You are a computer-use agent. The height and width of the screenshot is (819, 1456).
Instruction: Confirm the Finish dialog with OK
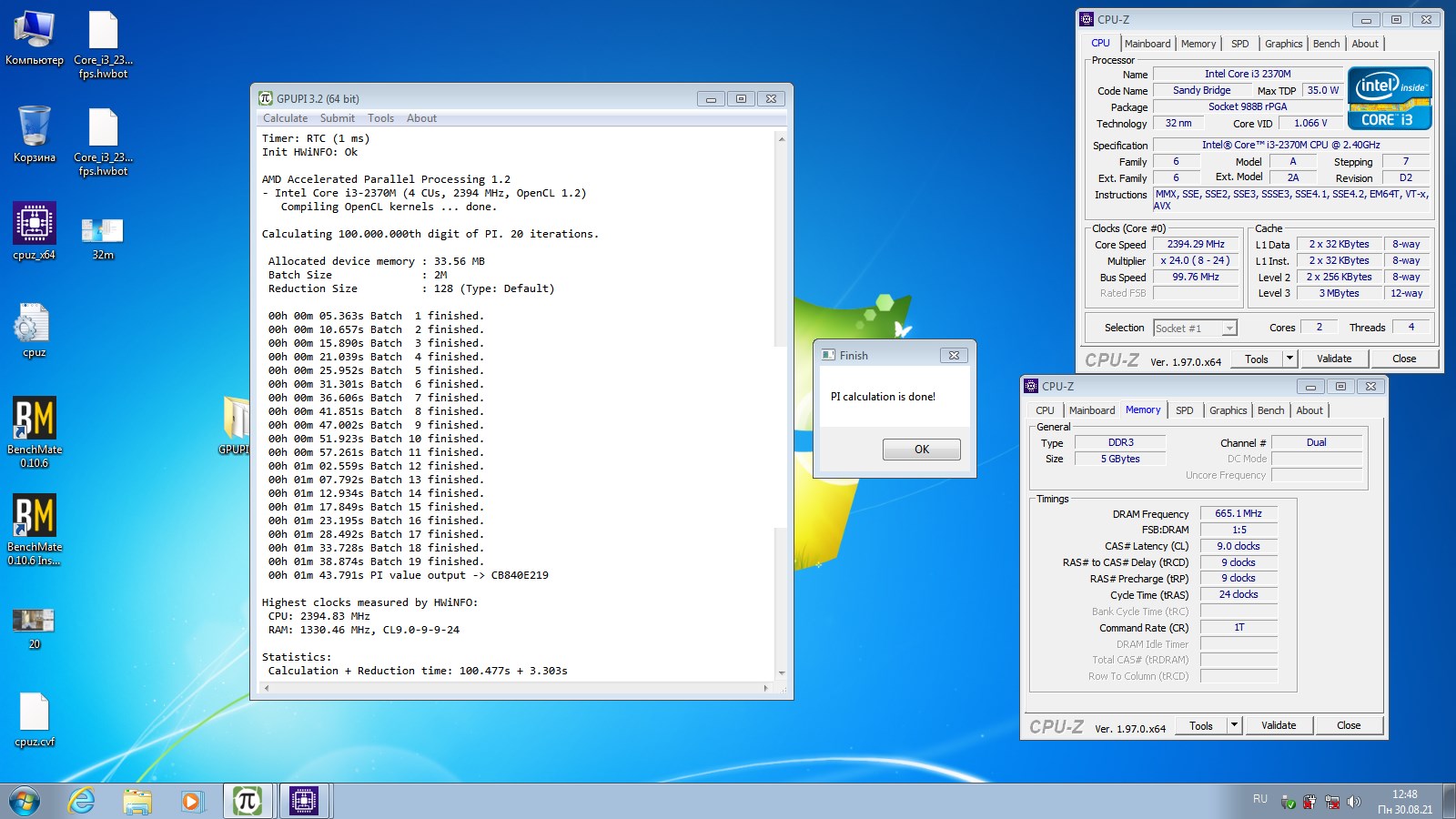pyautogui.click(x=921, y=450)
